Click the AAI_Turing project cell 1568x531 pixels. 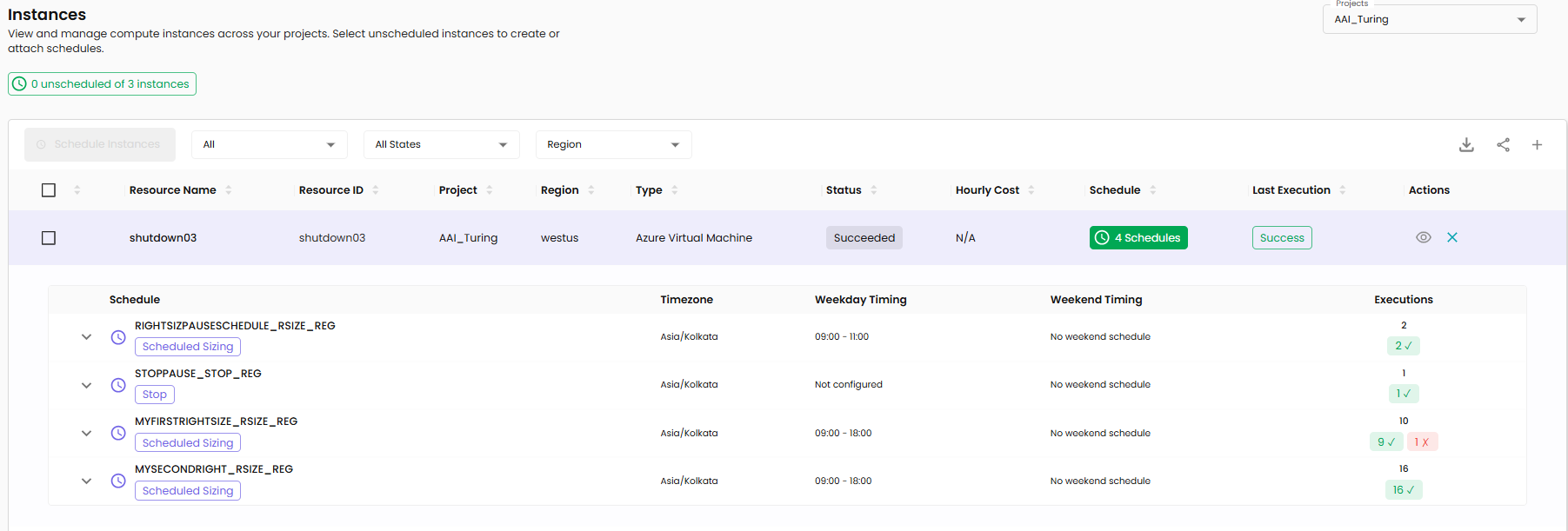pos(469,238)
